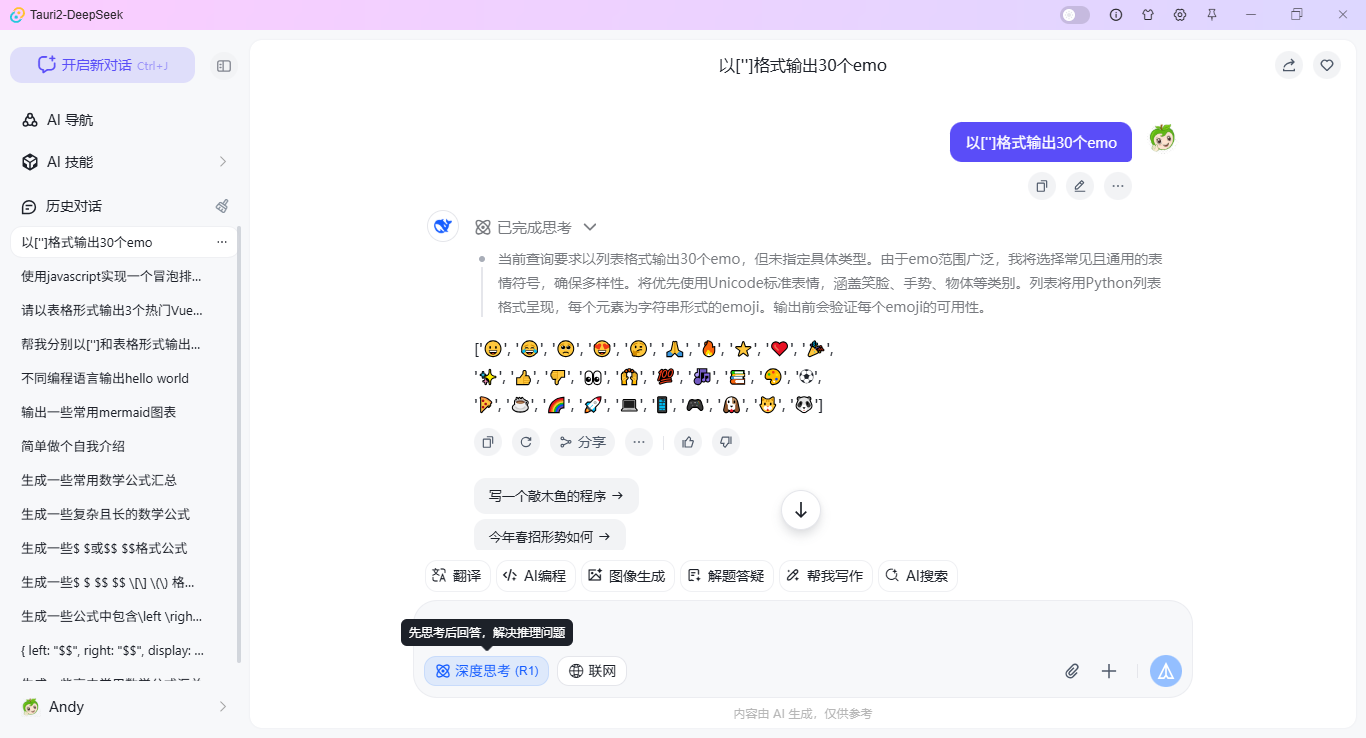Open the 历史对话 section header
This screenshot has width=1366, height=738.
pyautogui.click(x=74, y=206)
